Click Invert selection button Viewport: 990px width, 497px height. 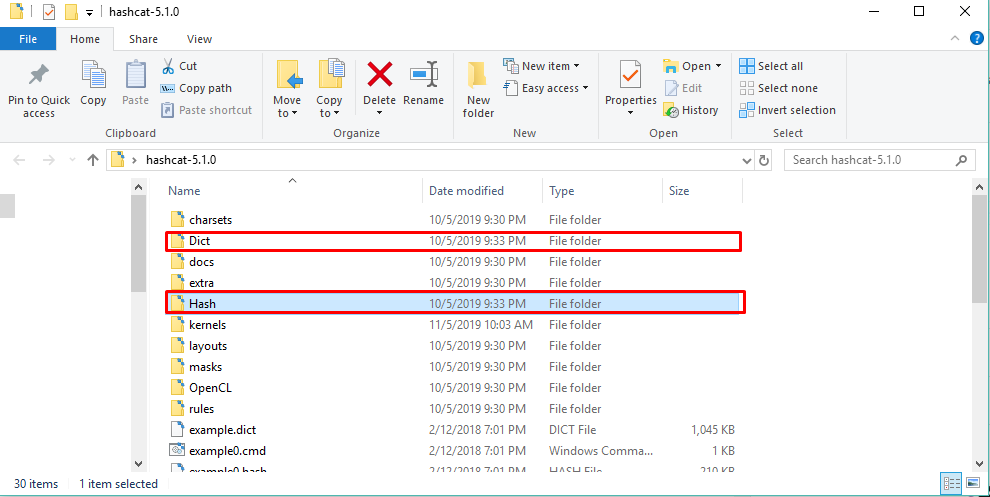(787, 110)
